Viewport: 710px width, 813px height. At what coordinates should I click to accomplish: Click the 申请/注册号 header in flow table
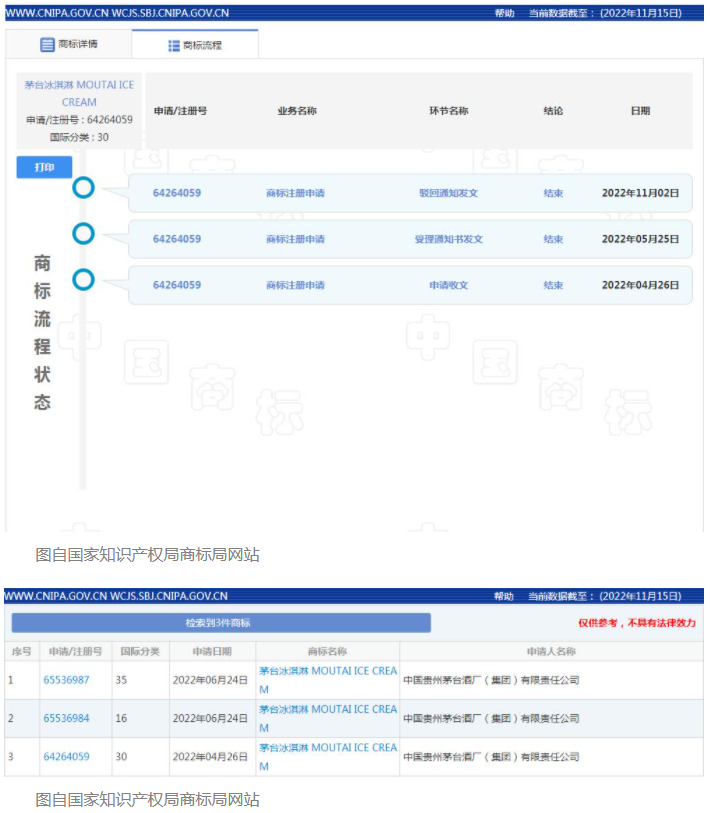tap(180, 111)
